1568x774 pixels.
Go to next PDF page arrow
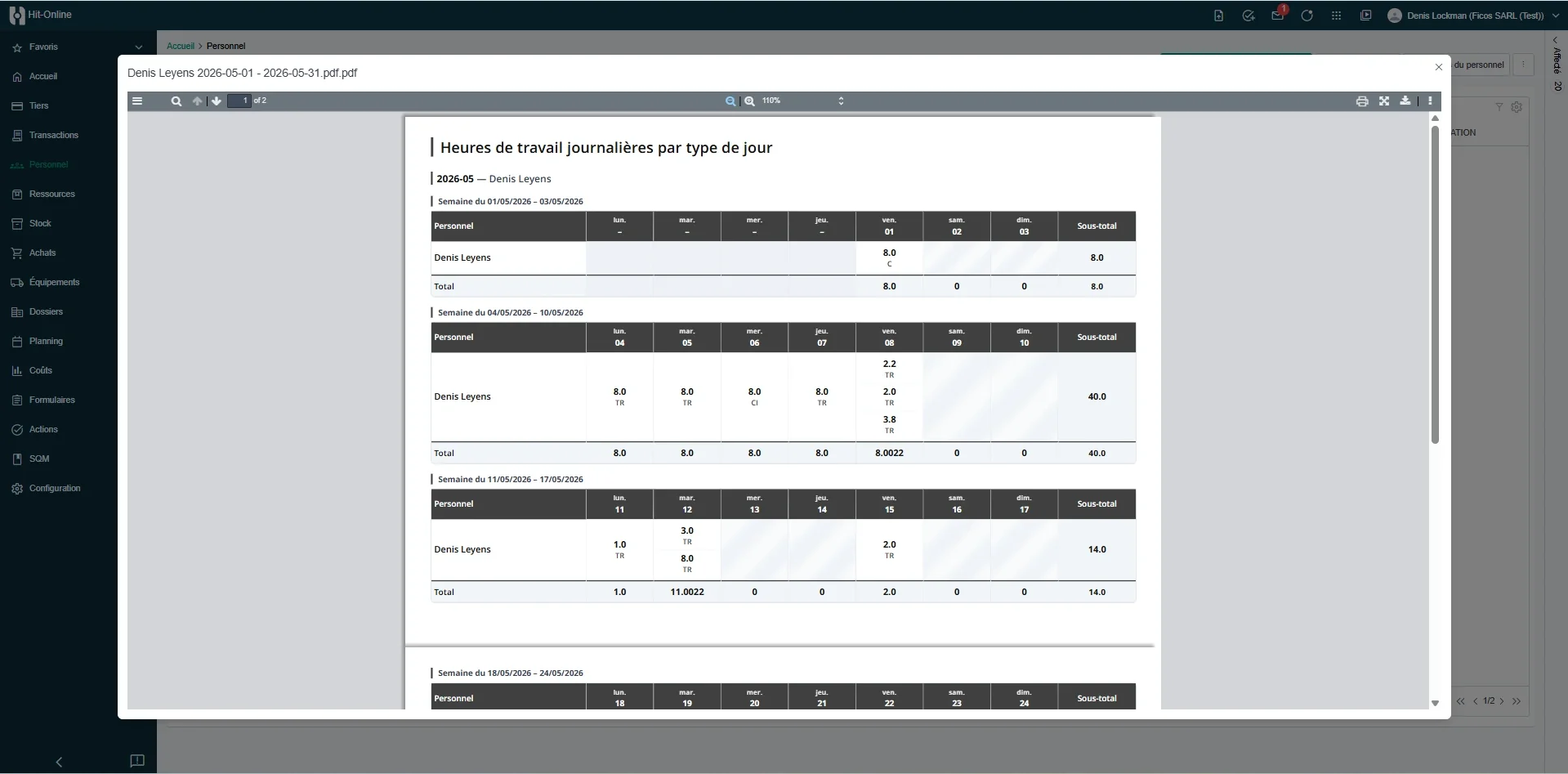coord(217,101)
